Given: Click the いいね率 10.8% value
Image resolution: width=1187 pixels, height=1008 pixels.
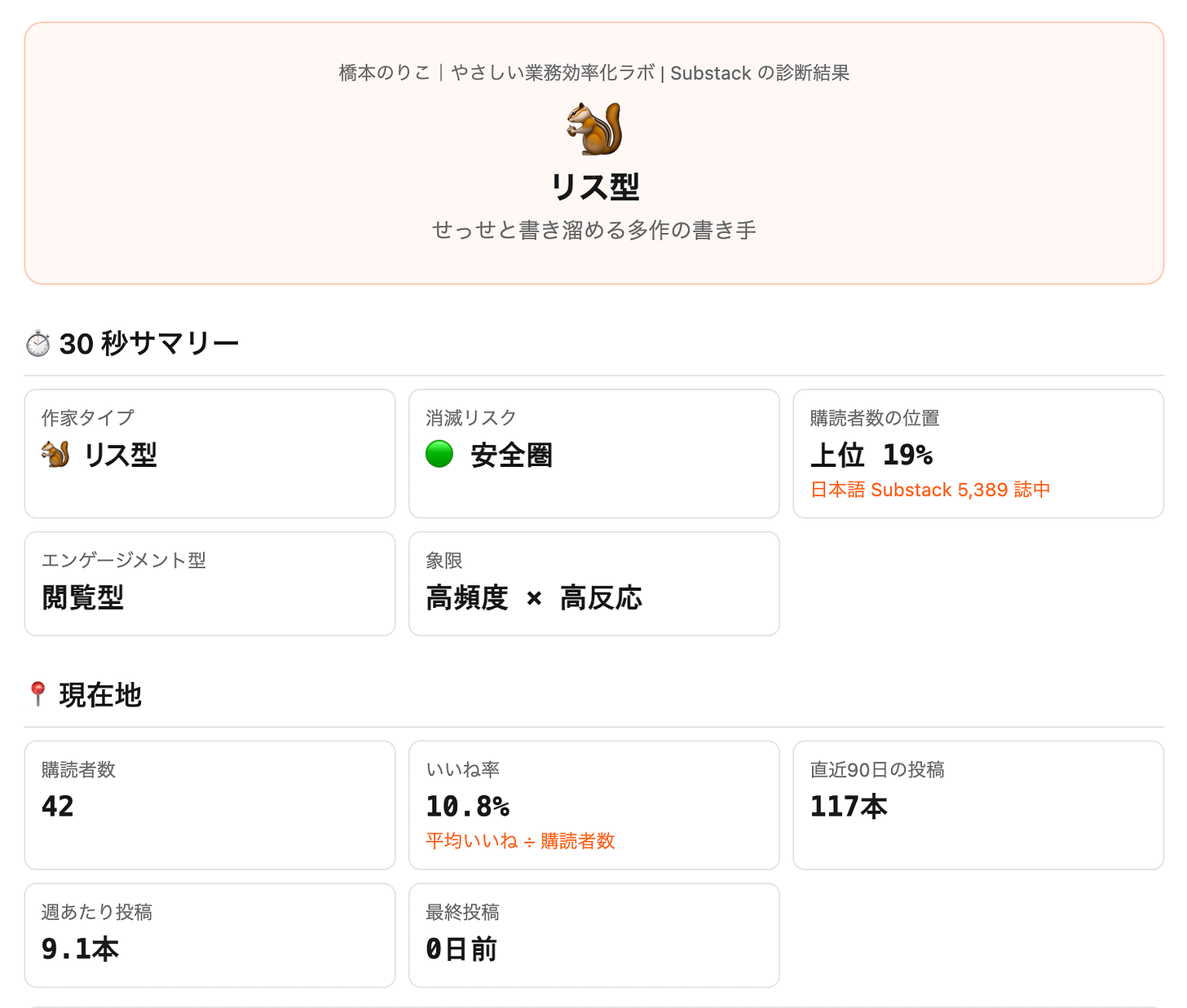Looking at the screenshot, I should (x=468, y=806).
